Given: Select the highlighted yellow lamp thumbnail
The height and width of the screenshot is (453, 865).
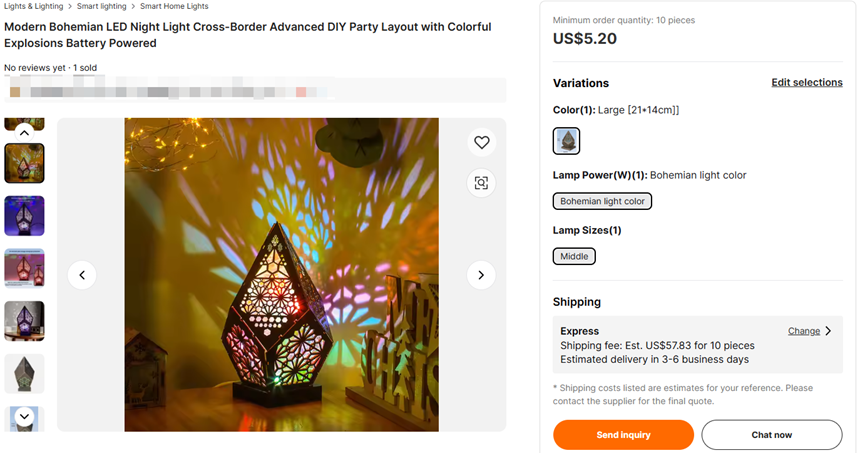Looking at the screenshot, I should tap(24, 163).
